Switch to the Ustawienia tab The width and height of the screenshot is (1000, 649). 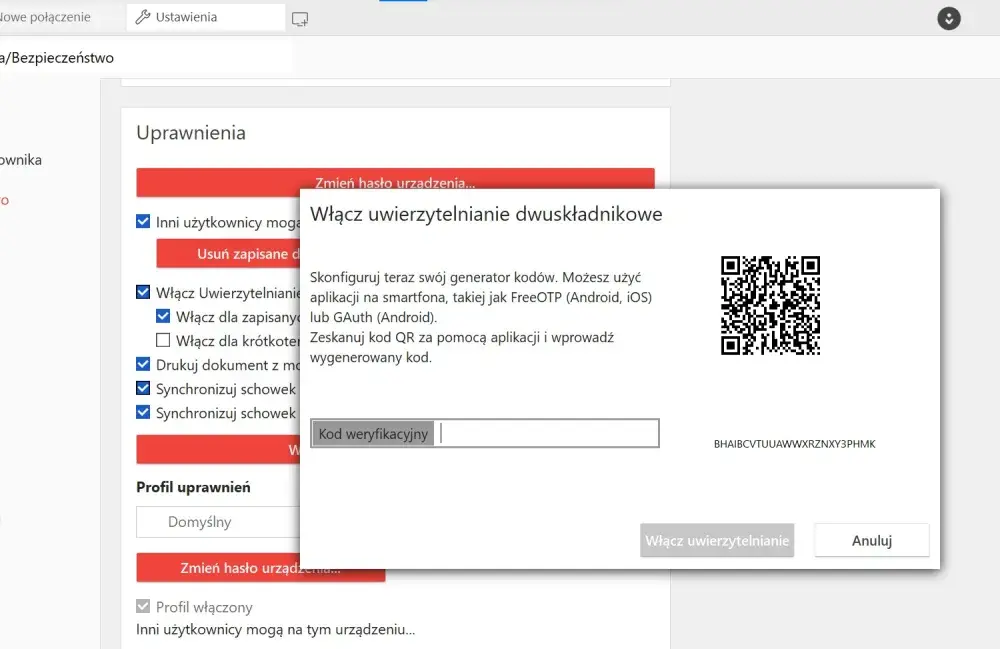(205, 17)
